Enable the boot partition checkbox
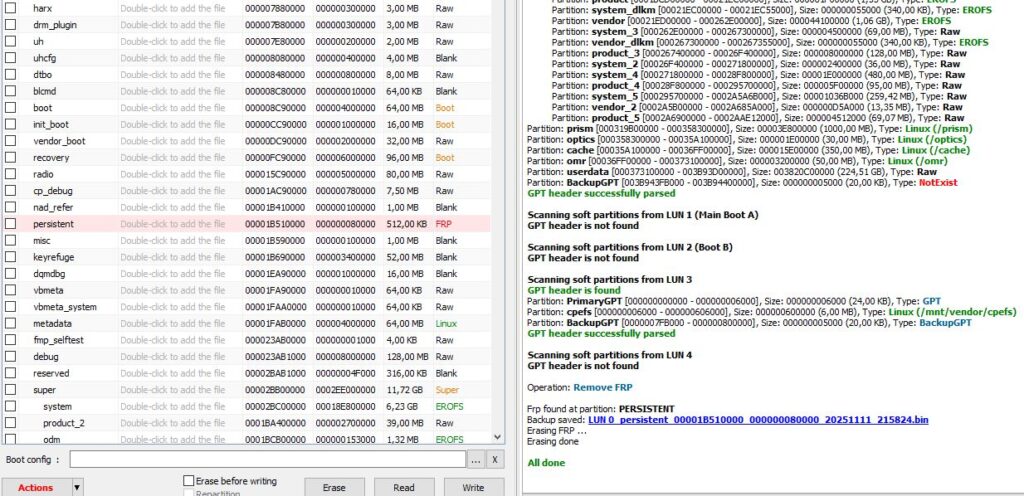This screenshot has width=1024, height=496. click(11, 108)
